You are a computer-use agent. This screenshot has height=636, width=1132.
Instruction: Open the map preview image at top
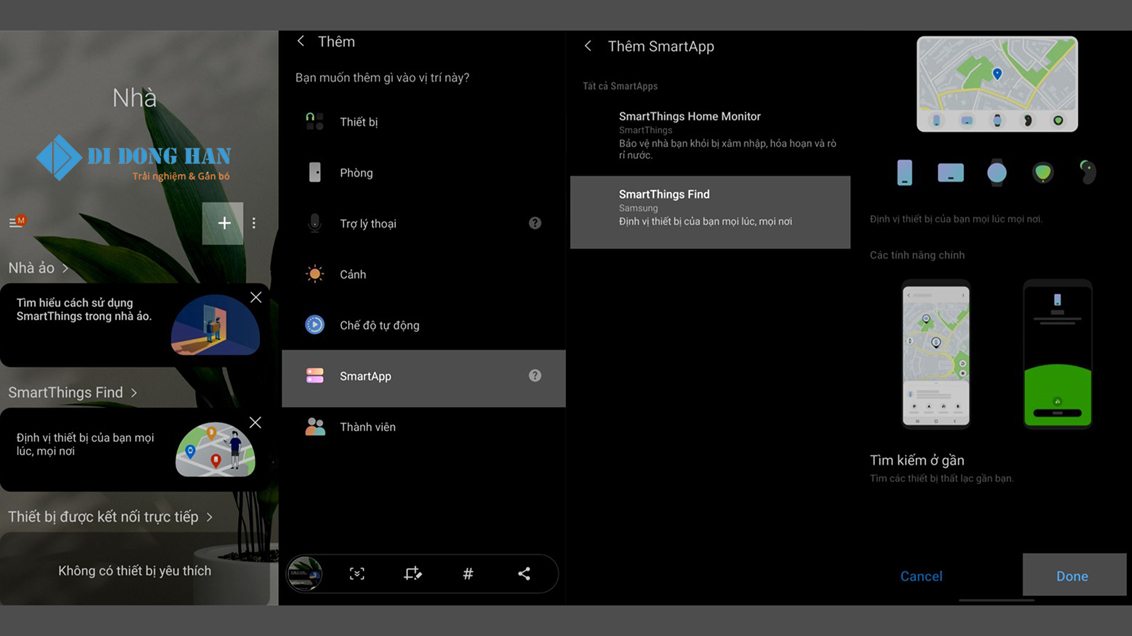coord(997,84)
